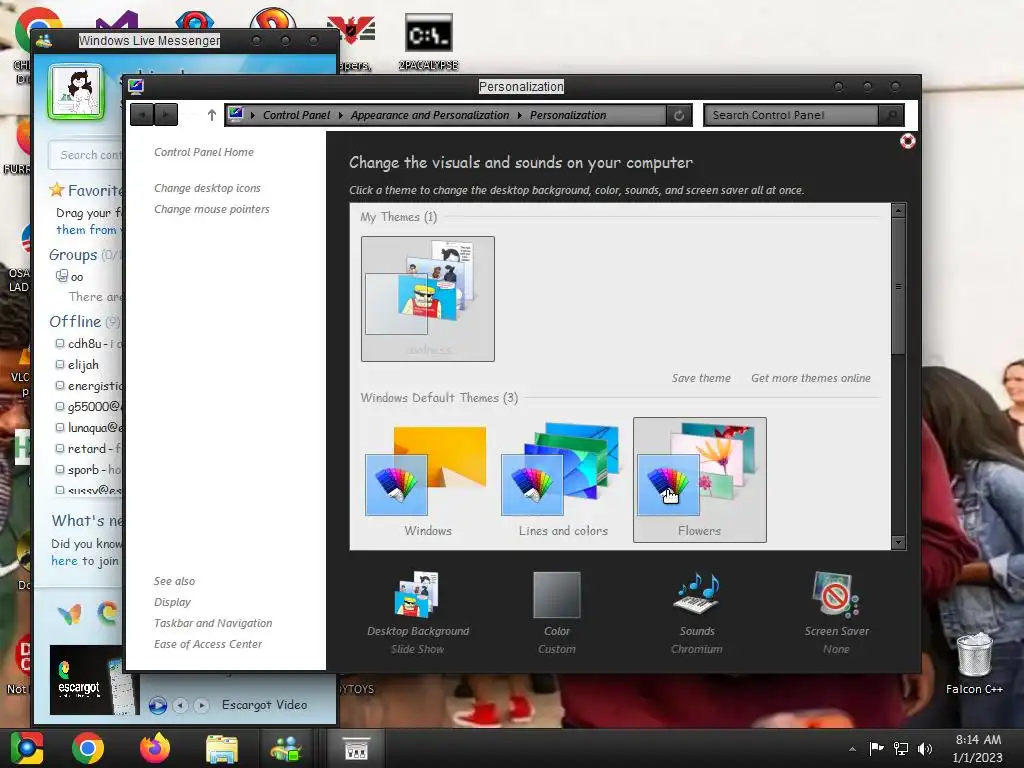The height and width of the screenshot is (768, 1024).
Task: Open Change desktop icons link
Action: point(207,188)
